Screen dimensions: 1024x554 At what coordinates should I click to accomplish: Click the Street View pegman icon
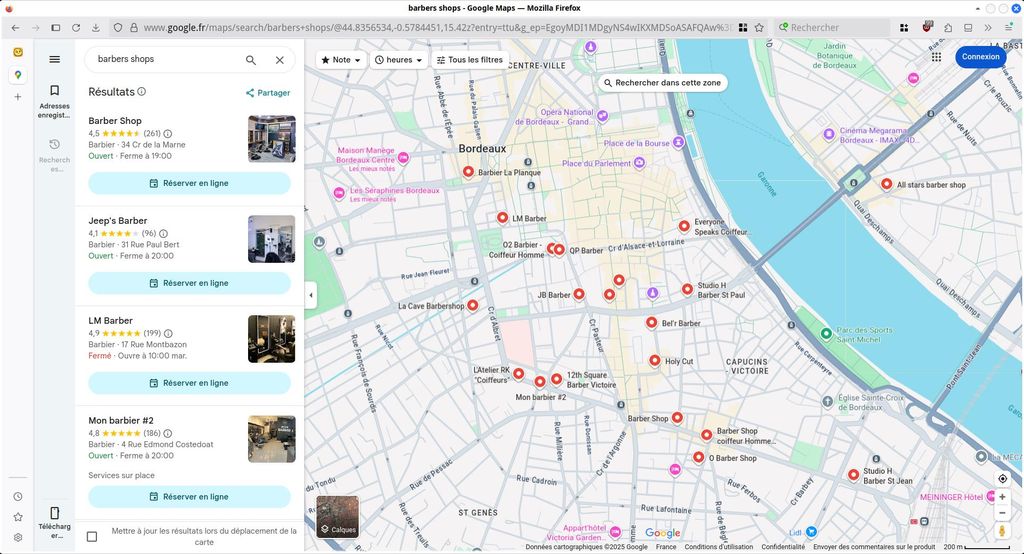[x=1002, y=530]
